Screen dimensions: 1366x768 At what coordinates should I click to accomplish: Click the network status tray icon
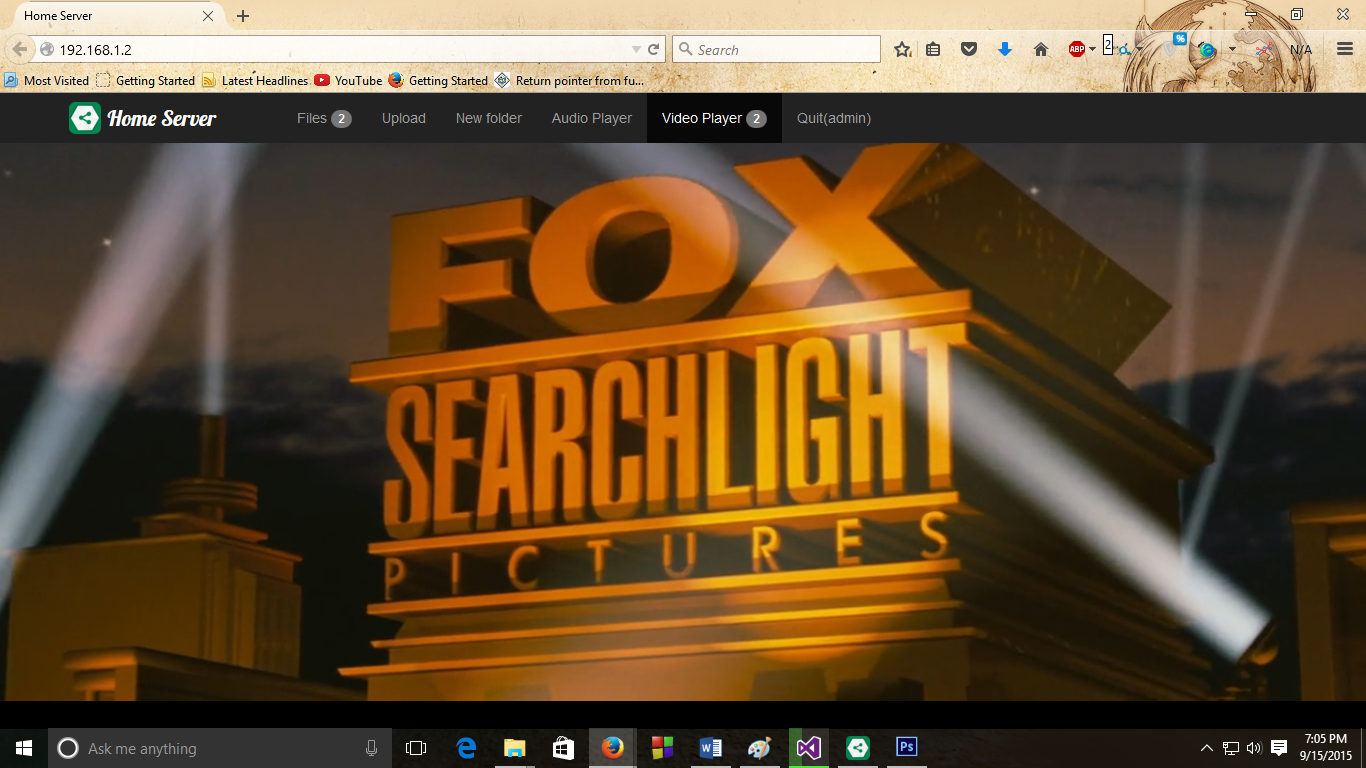tap(1231, 748)
